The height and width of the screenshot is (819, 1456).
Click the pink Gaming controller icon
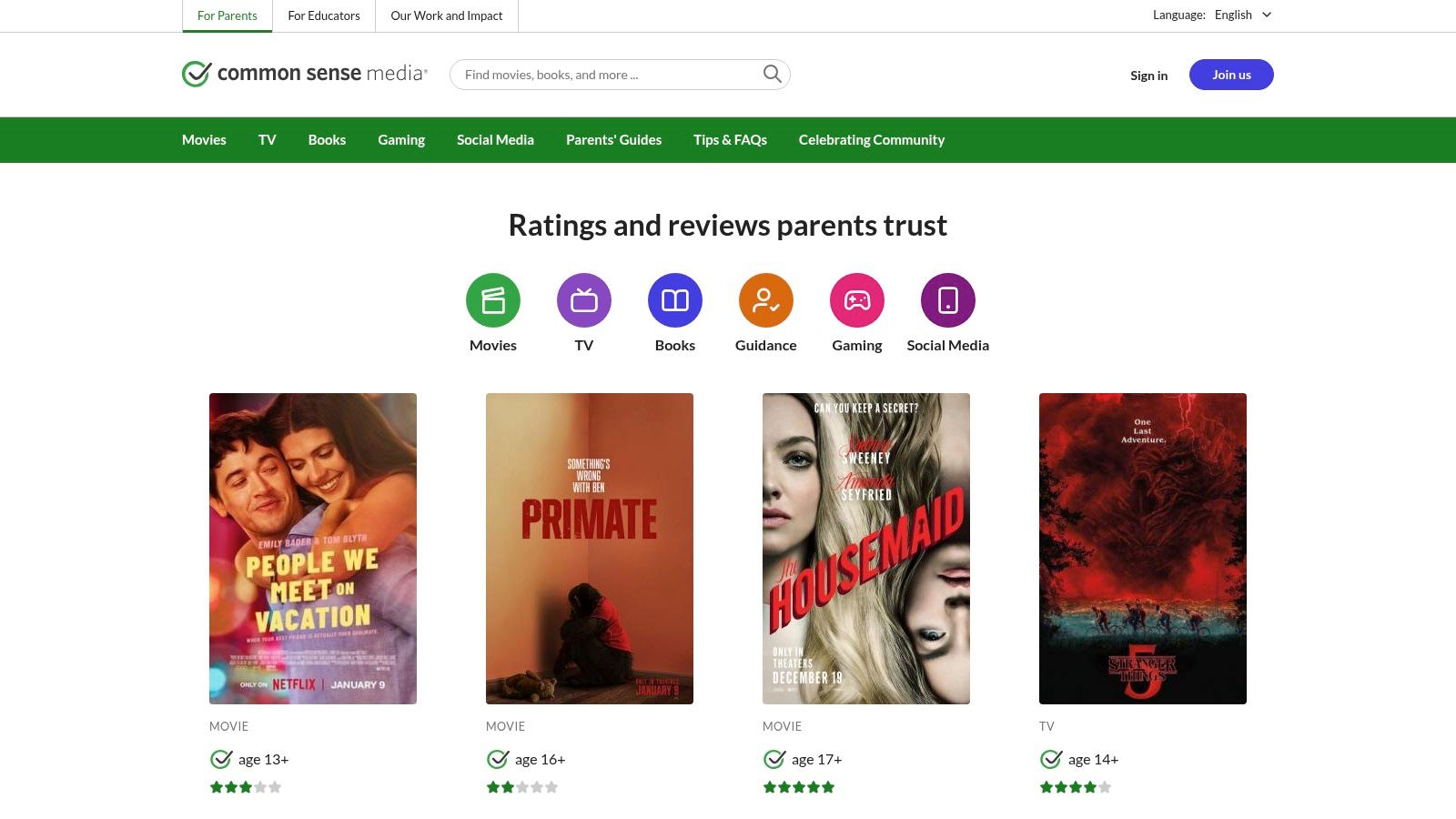857,300
